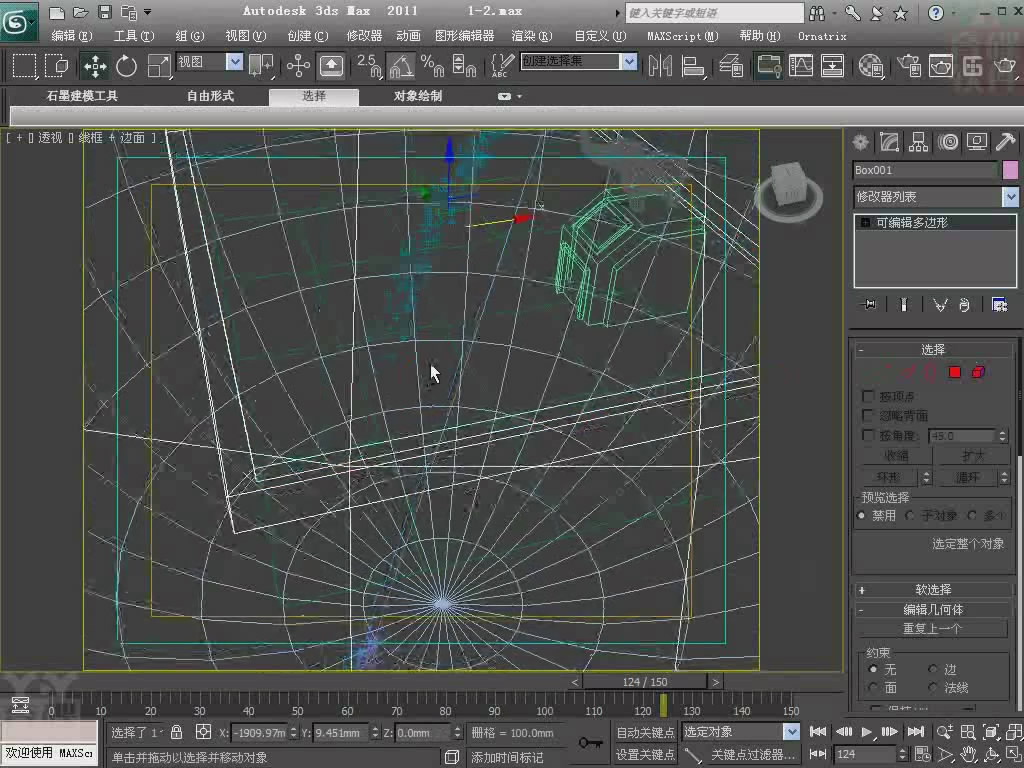Open the Create command panel tab

(861, 142)
